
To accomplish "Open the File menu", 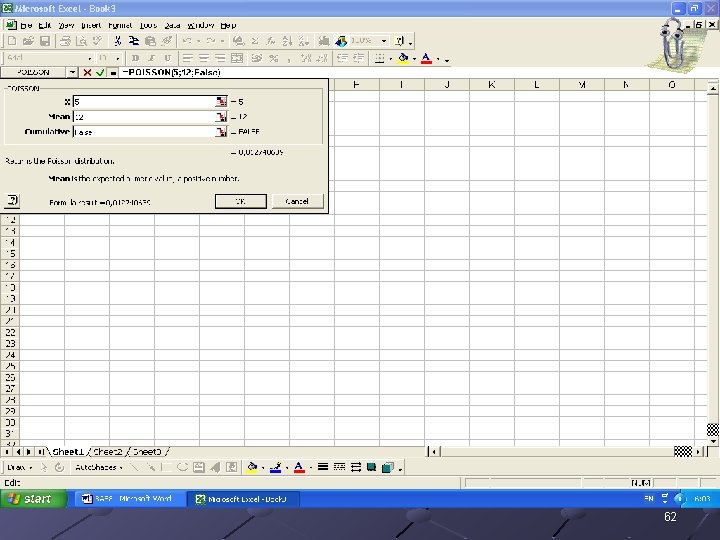I will [x=26, y=25].
